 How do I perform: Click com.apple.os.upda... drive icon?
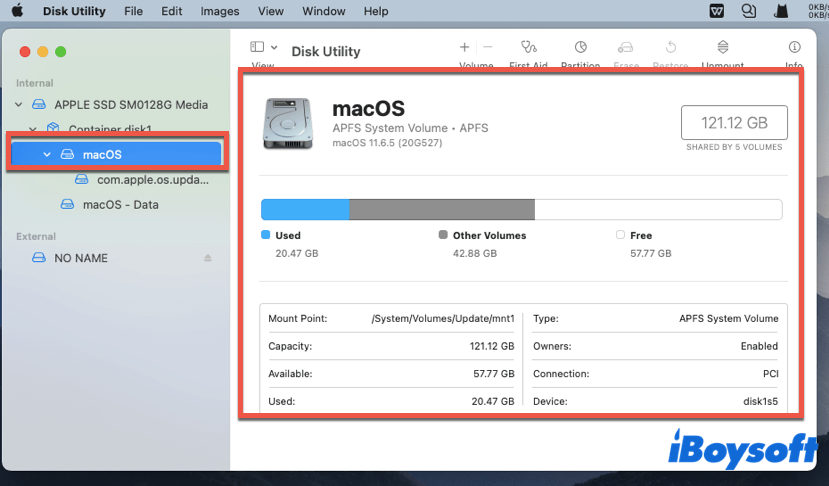tap(81, 179)
